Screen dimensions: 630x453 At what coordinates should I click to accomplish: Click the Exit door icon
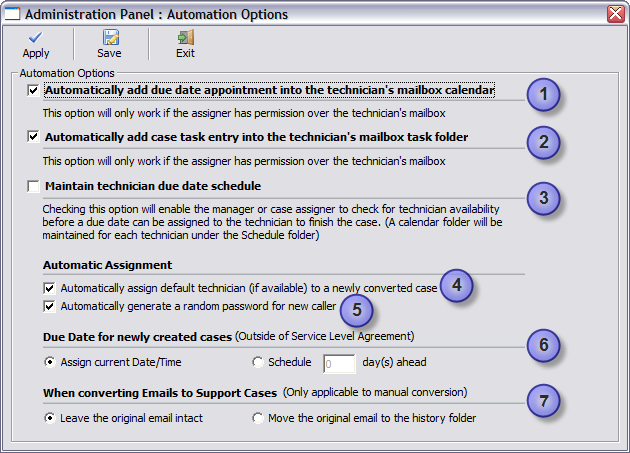(186, 37)
